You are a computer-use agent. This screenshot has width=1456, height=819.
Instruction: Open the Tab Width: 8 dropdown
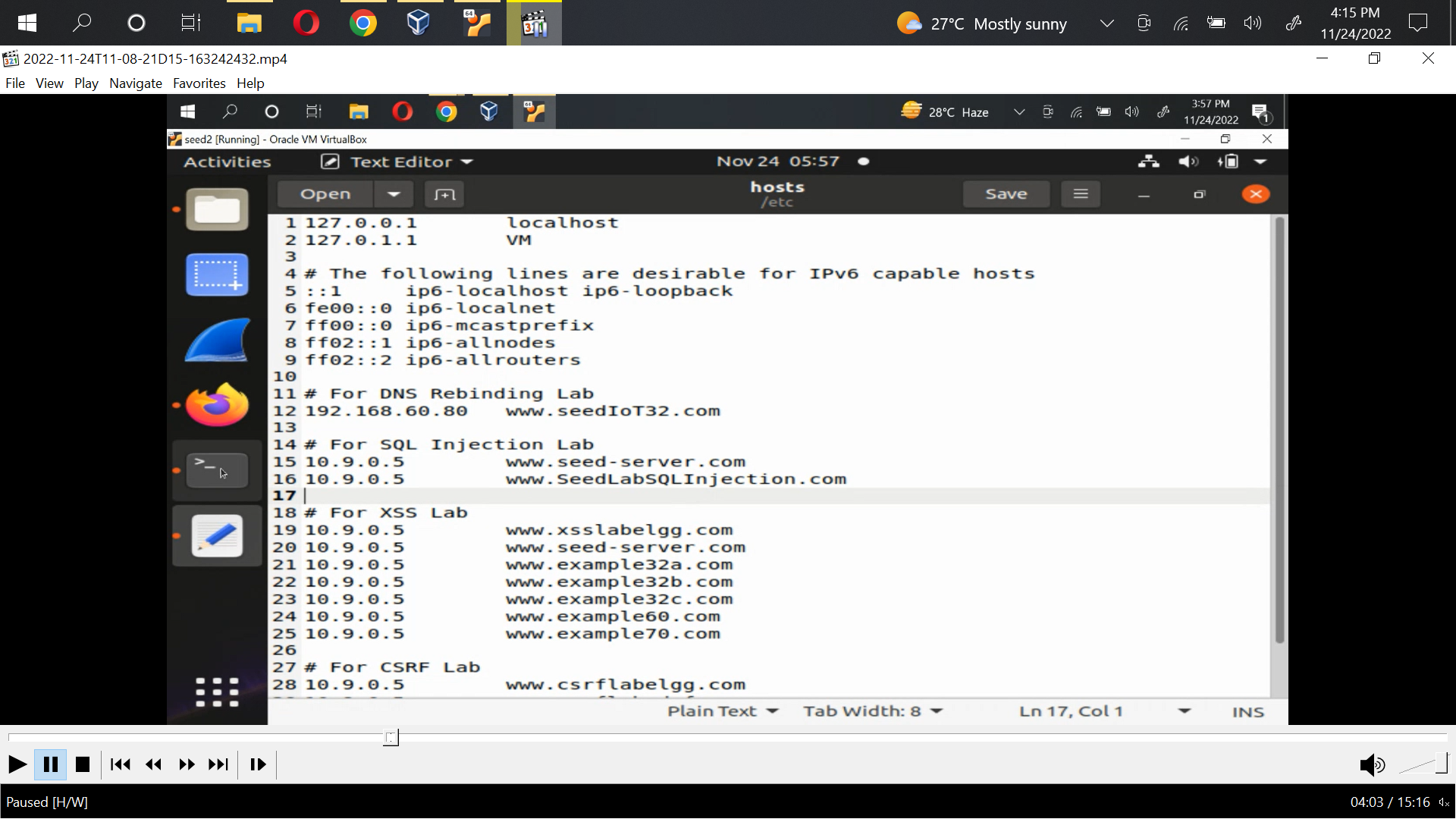point(872,711)
